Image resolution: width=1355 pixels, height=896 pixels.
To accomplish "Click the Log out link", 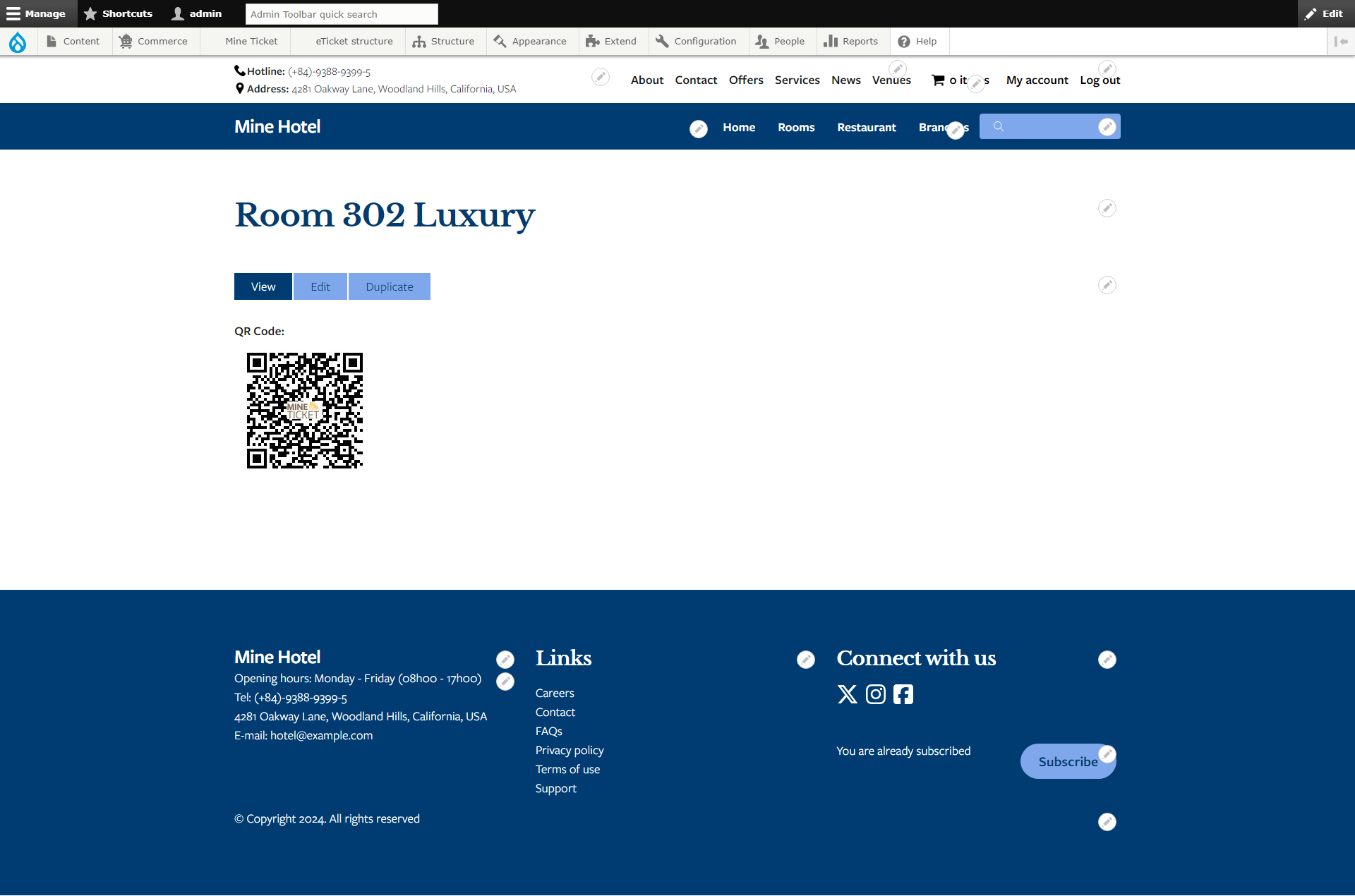I will point(1100,80).
